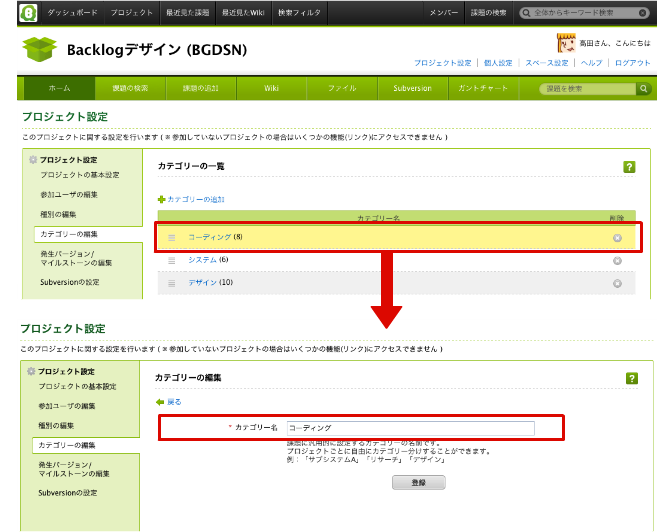
Task: Open the ダッシュボード menu item
Action: tap(72, 13)
